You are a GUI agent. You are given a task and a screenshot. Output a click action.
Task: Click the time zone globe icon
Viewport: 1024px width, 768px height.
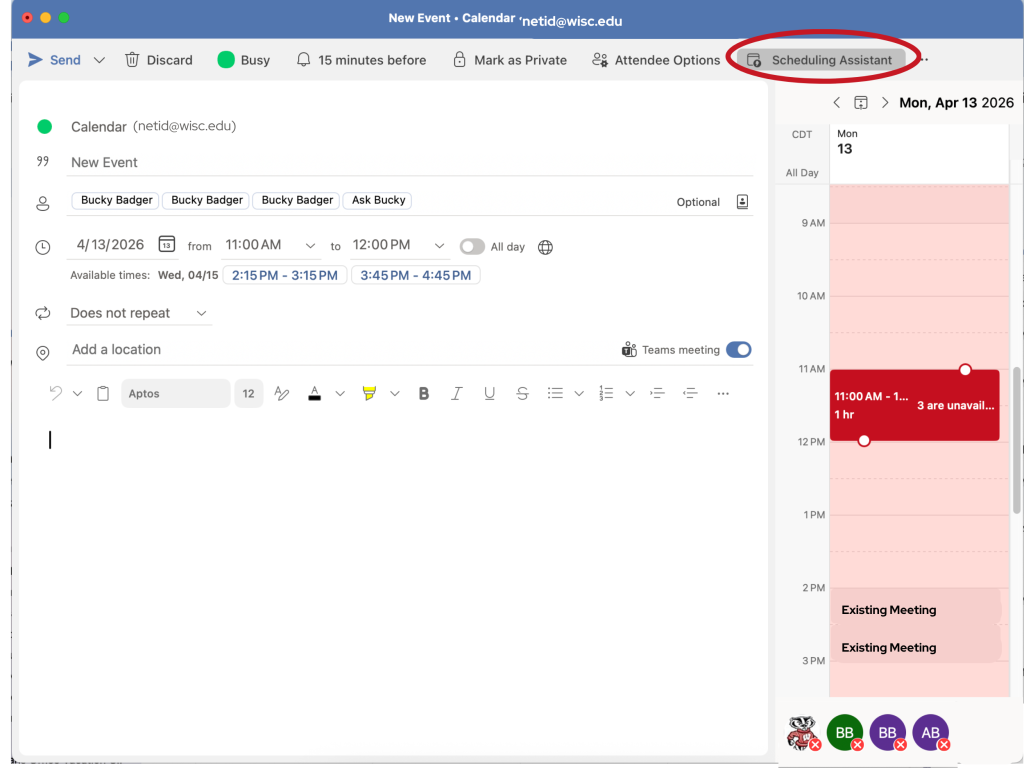coord(545,247)
